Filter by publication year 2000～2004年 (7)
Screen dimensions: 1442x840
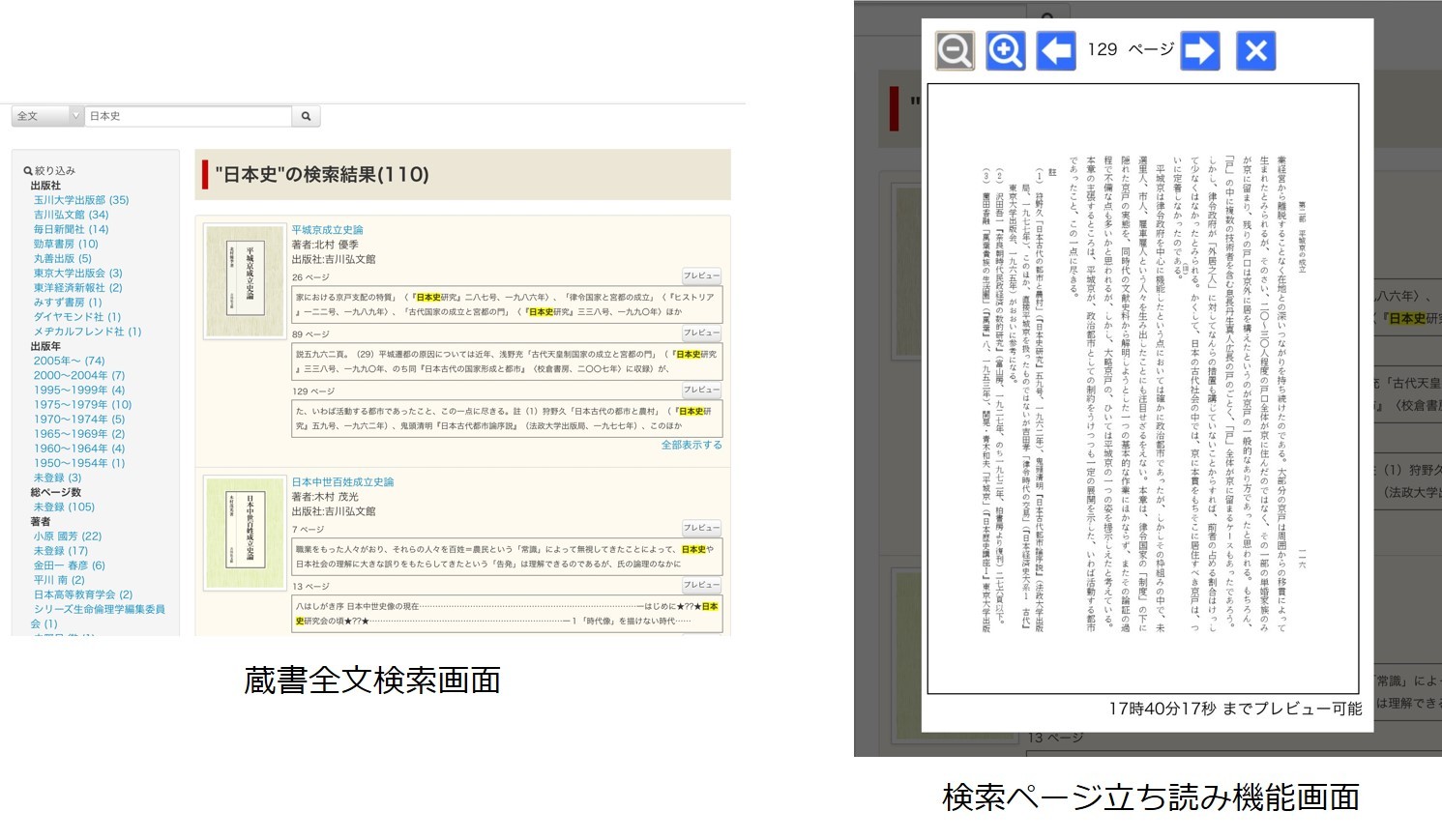click(79, 375)
